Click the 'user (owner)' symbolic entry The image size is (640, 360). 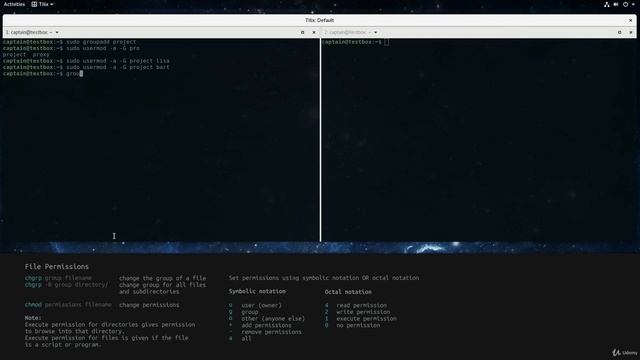coord(261,305)
